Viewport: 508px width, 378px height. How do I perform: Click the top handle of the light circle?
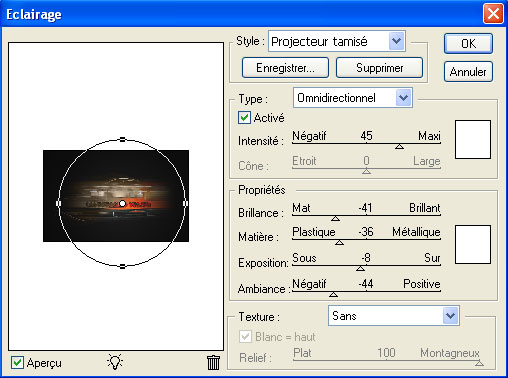122,139
